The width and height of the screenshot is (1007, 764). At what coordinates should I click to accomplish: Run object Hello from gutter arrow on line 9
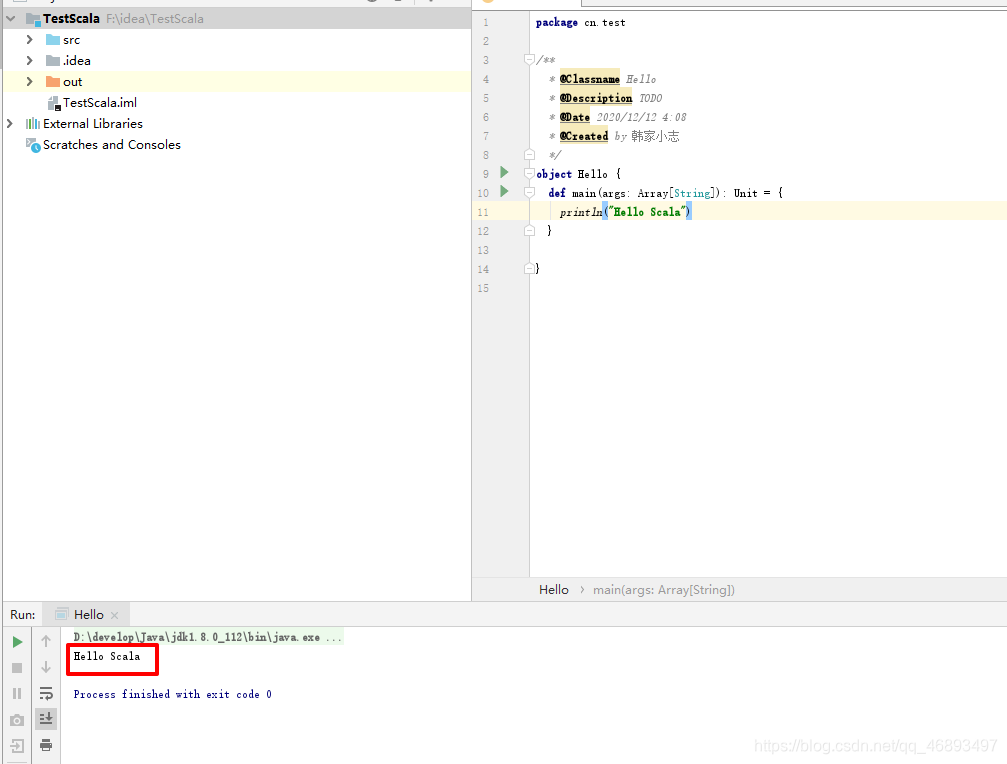(x=504, y=172)
